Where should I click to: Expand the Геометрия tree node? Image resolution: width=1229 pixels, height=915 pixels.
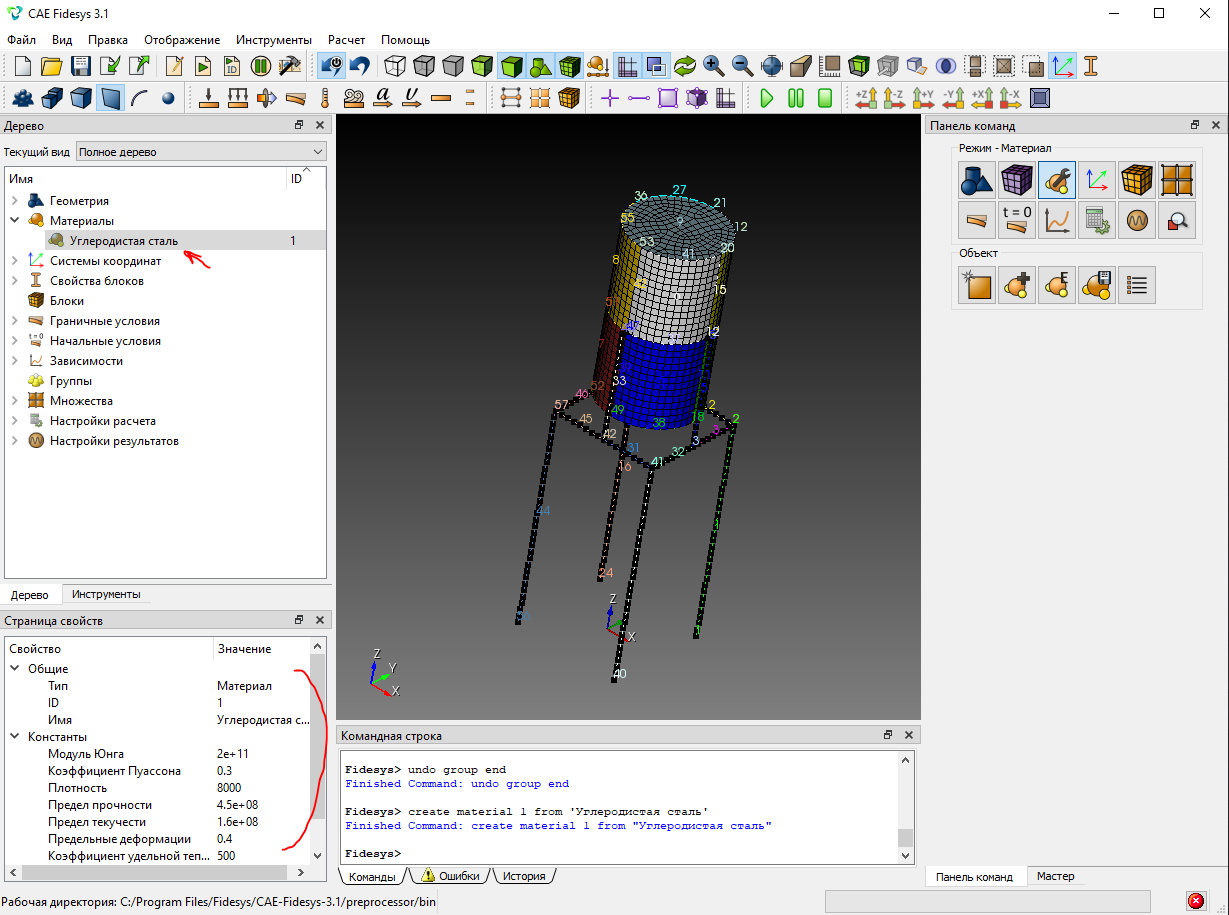(x=15, y=201)
